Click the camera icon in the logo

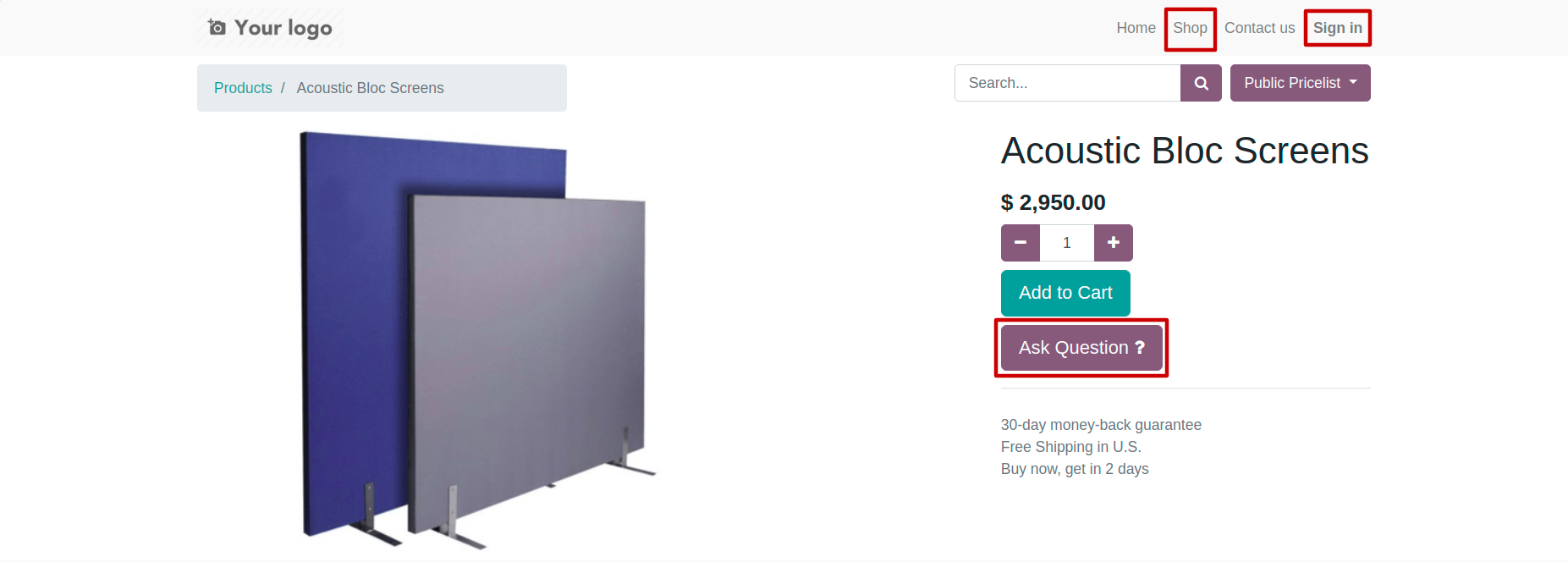click(217, 27)
